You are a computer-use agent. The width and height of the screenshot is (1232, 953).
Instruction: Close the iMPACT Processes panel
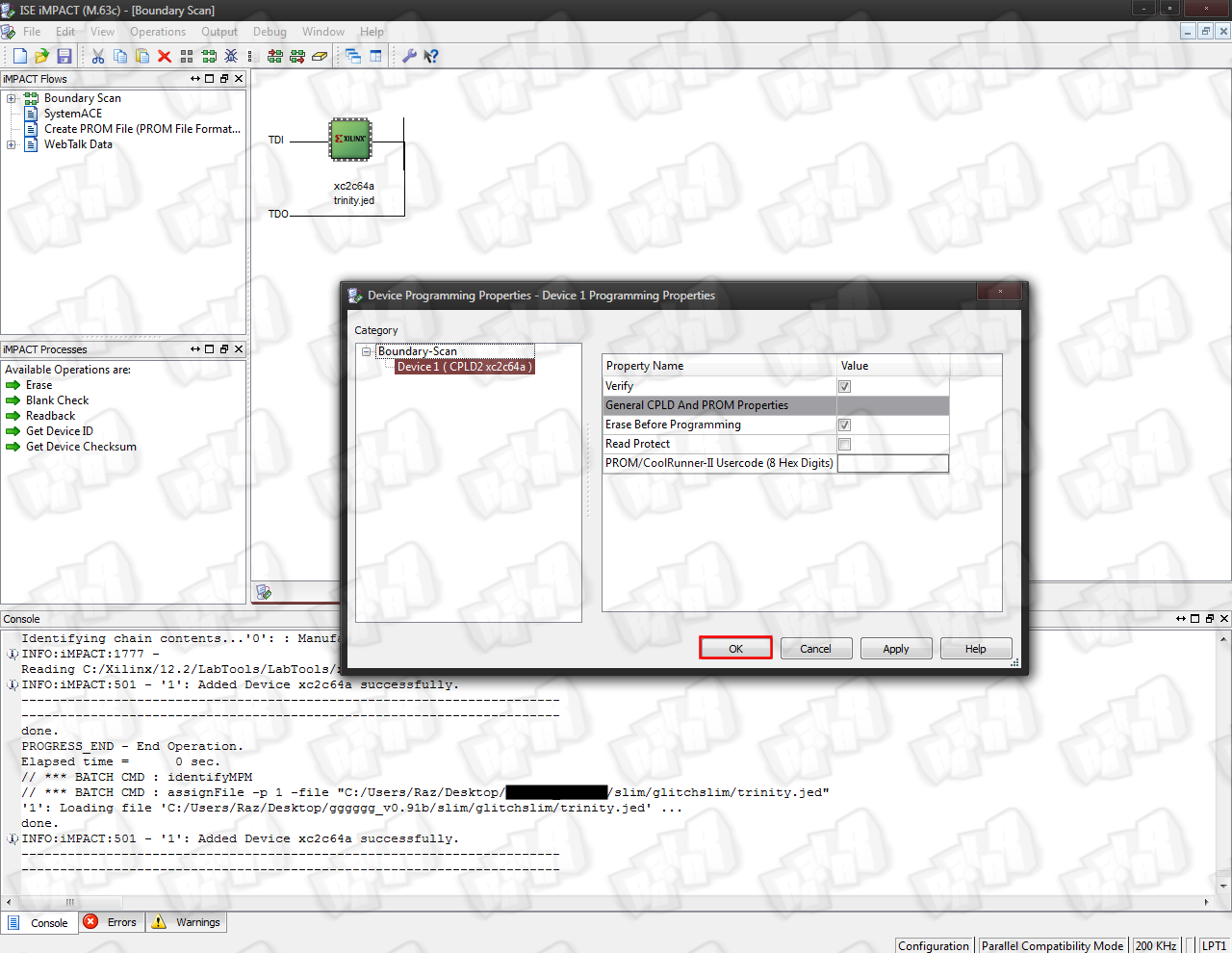pyautogui.click(x=239, y=349)
